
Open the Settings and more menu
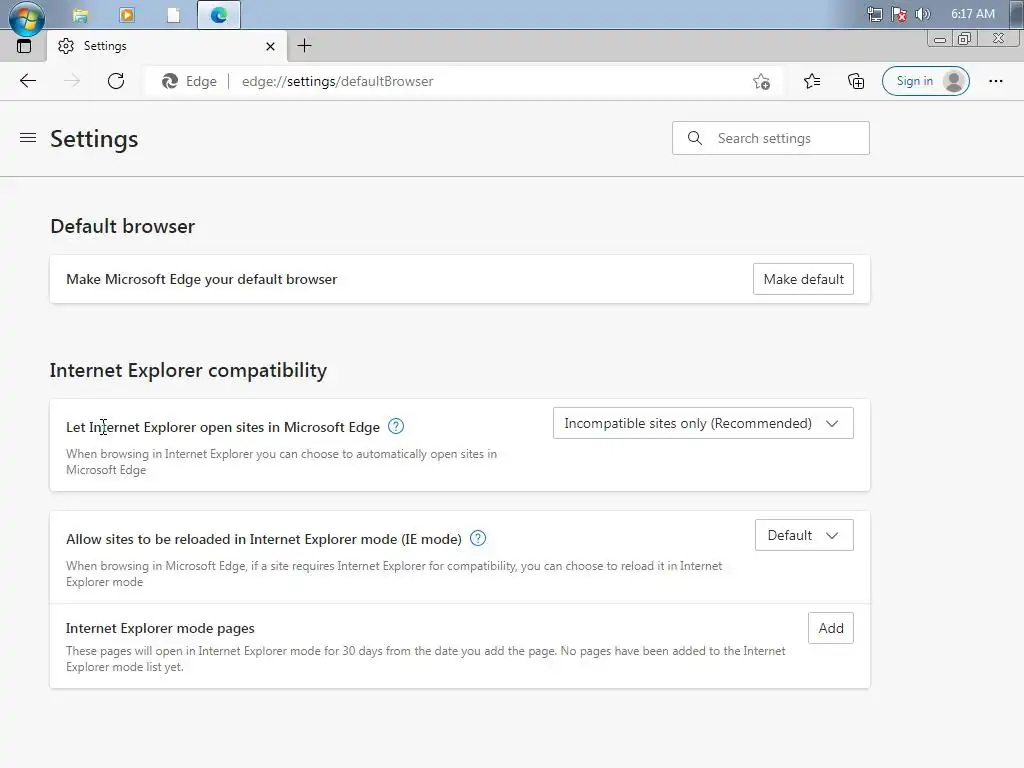point(995,81)
